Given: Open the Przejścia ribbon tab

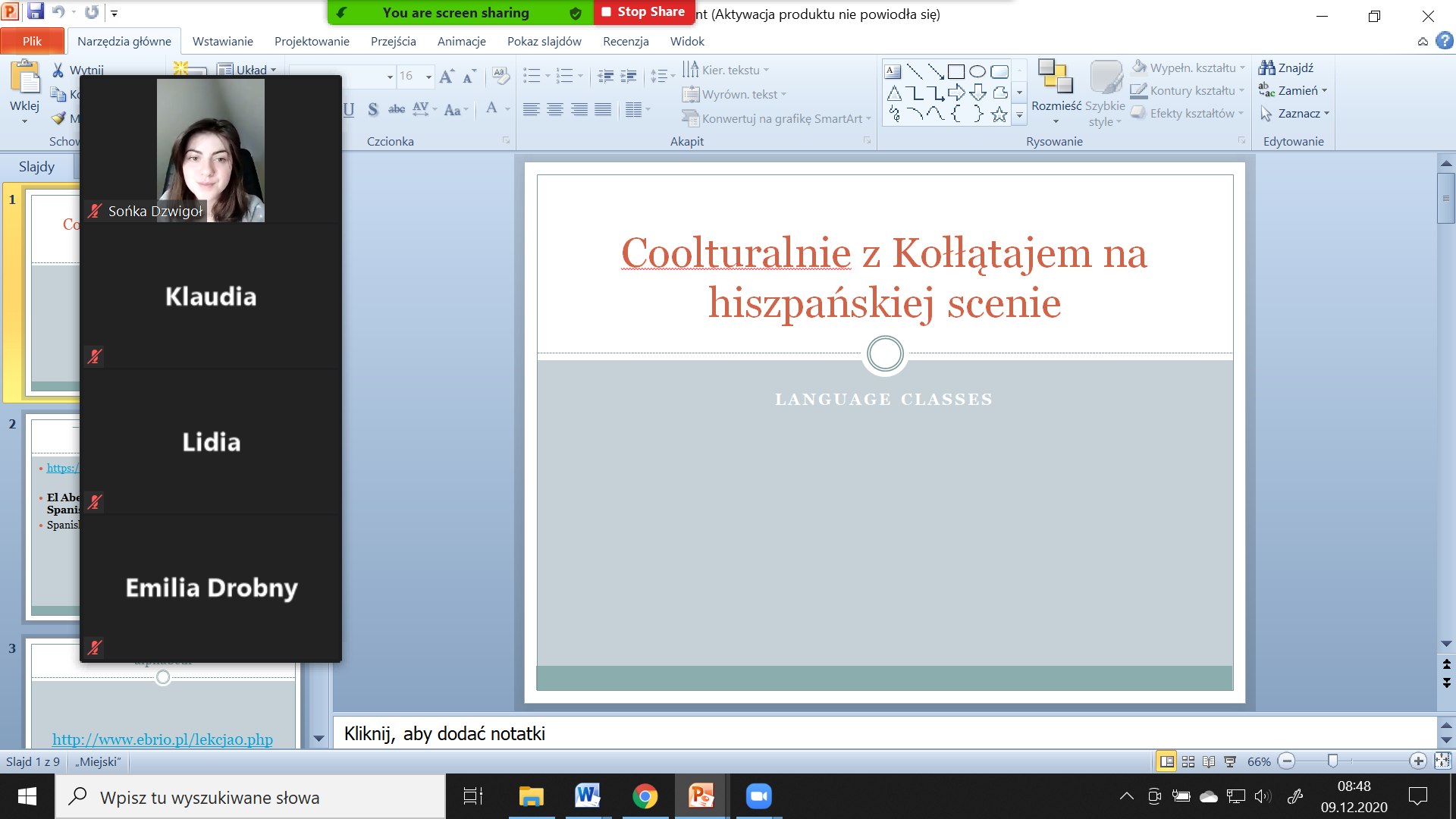Looking at the screenshot, I should click(x=393, y=41).
